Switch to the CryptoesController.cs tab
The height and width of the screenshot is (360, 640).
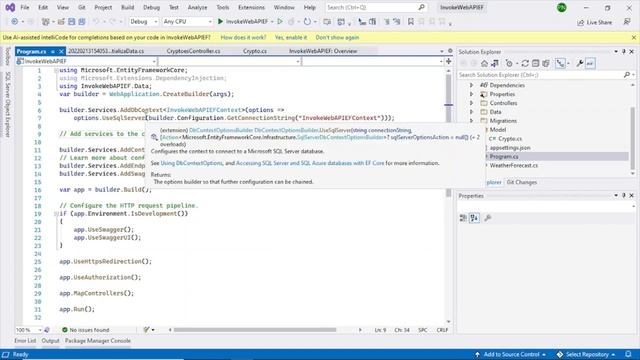[193, 51]
